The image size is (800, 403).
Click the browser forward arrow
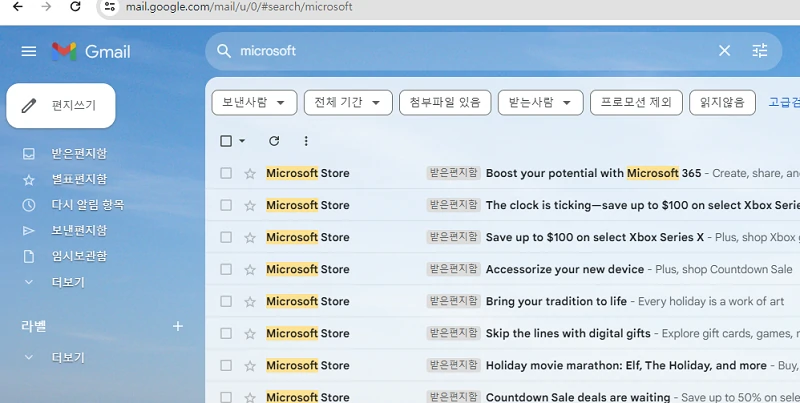[46, 7]
